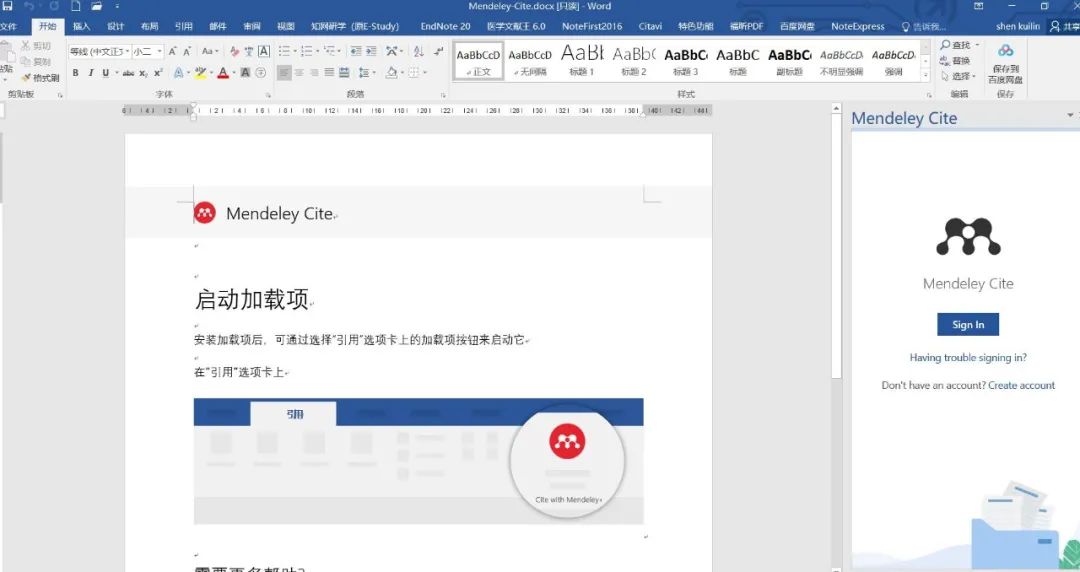
Task: Click the enclose characters icon
Action: tap(261, 73)
